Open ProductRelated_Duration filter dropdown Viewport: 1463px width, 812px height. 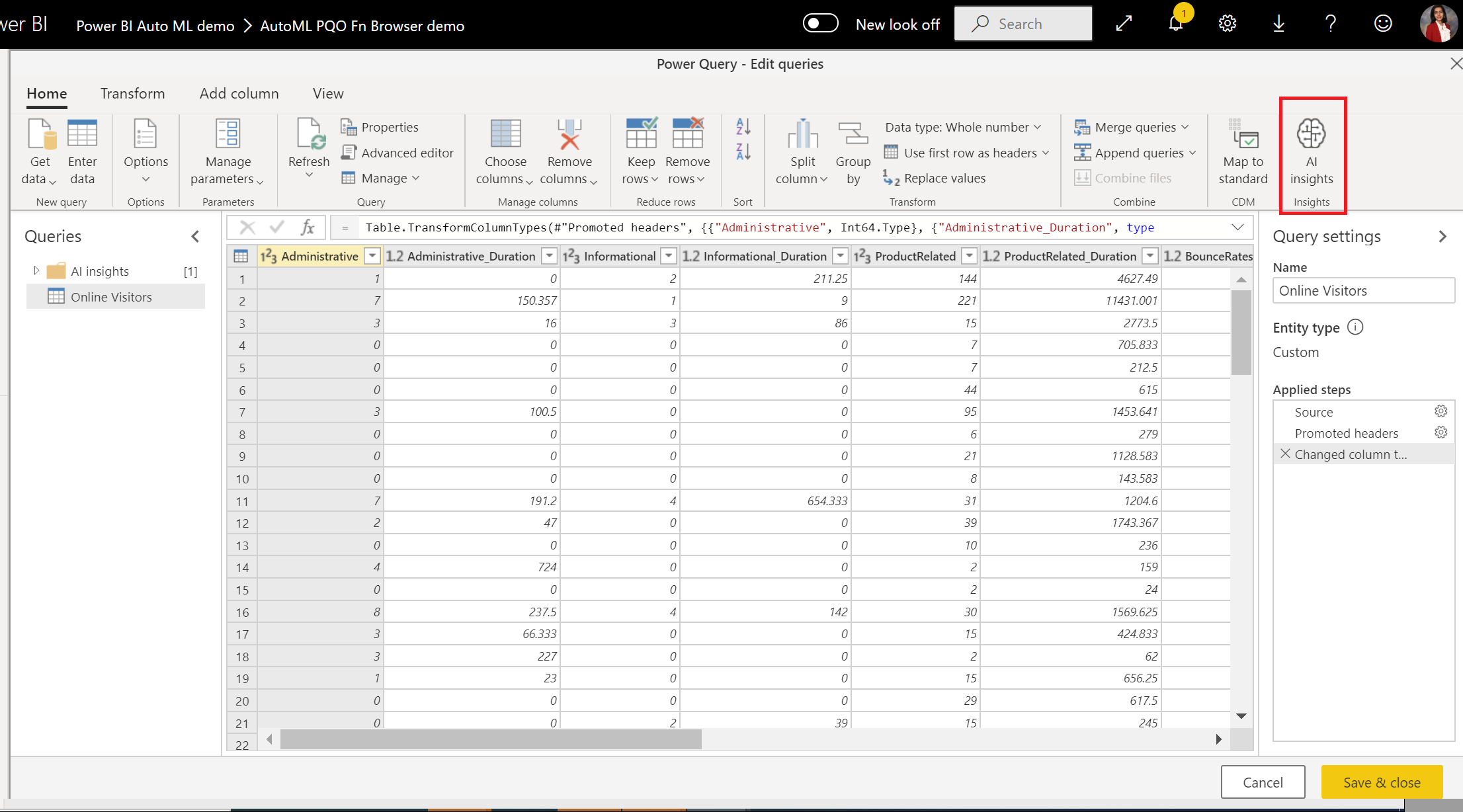(1151, 256)
